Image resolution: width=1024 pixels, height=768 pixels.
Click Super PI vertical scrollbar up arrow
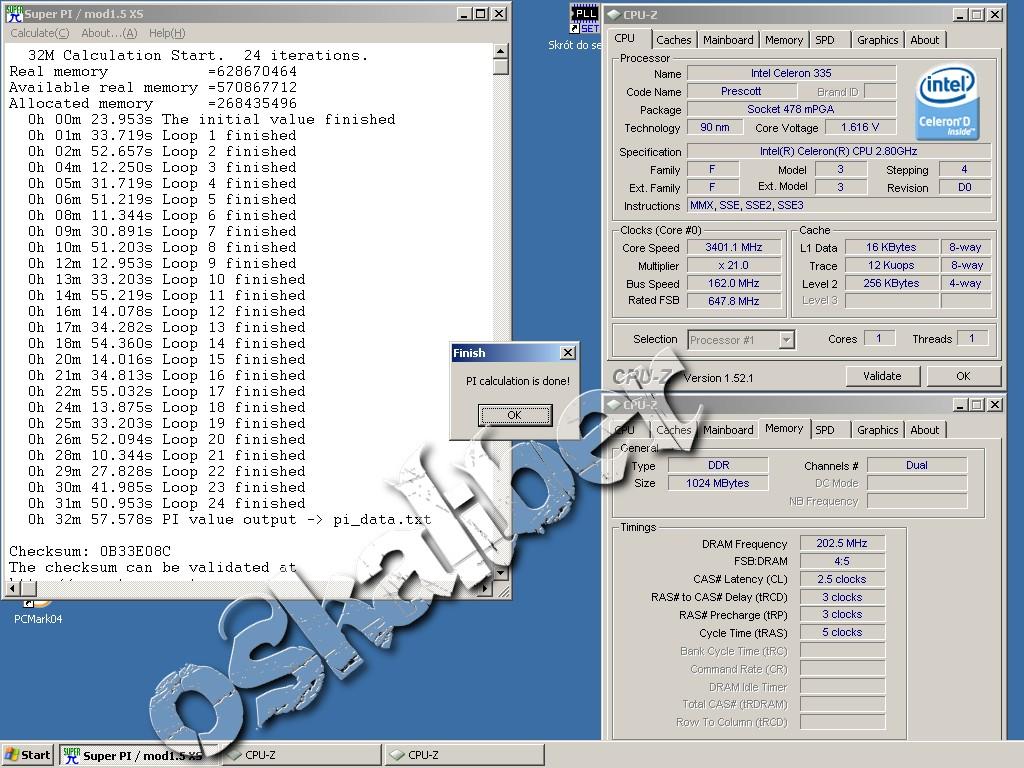501,51
